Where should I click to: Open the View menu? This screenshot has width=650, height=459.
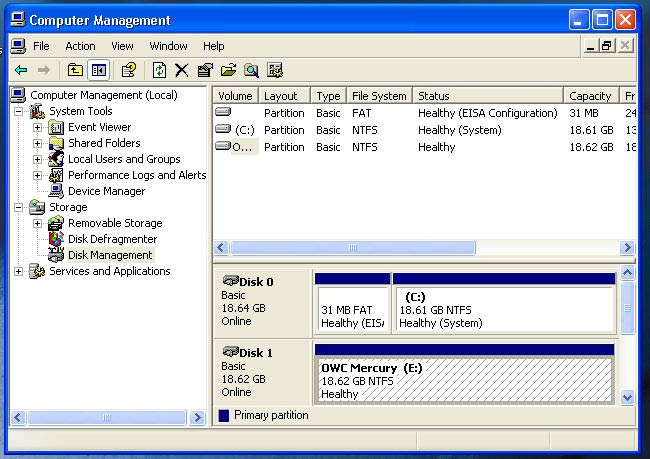(x=122, y=46)
